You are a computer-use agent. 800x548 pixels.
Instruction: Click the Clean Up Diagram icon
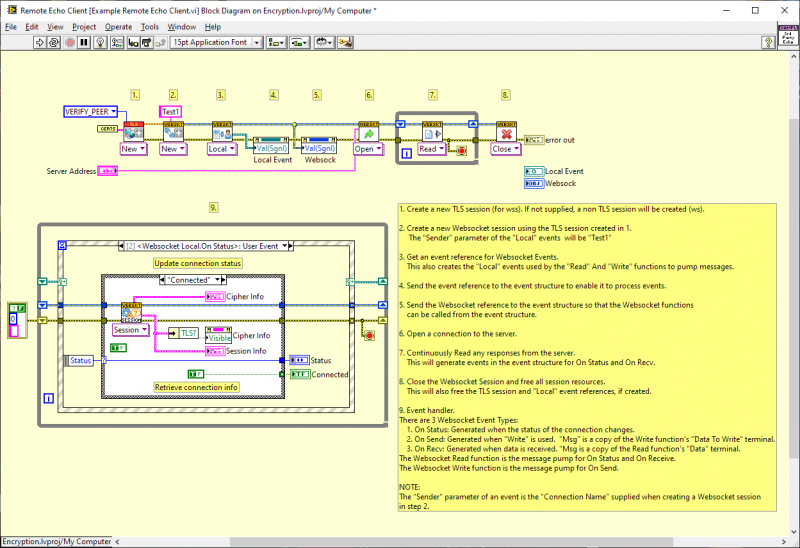344,43
